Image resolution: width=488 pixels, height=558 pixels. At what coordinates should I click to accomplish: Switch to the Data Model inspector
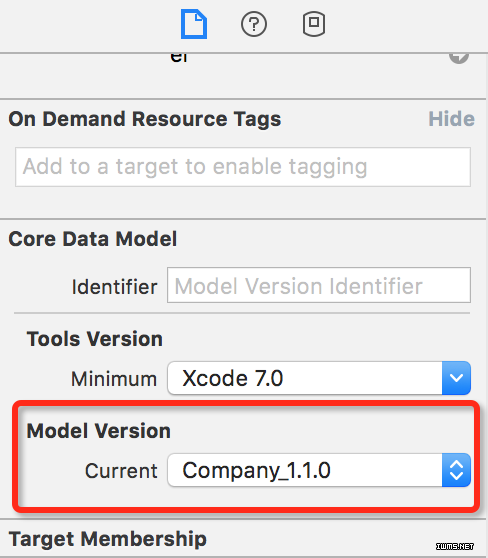314,24
